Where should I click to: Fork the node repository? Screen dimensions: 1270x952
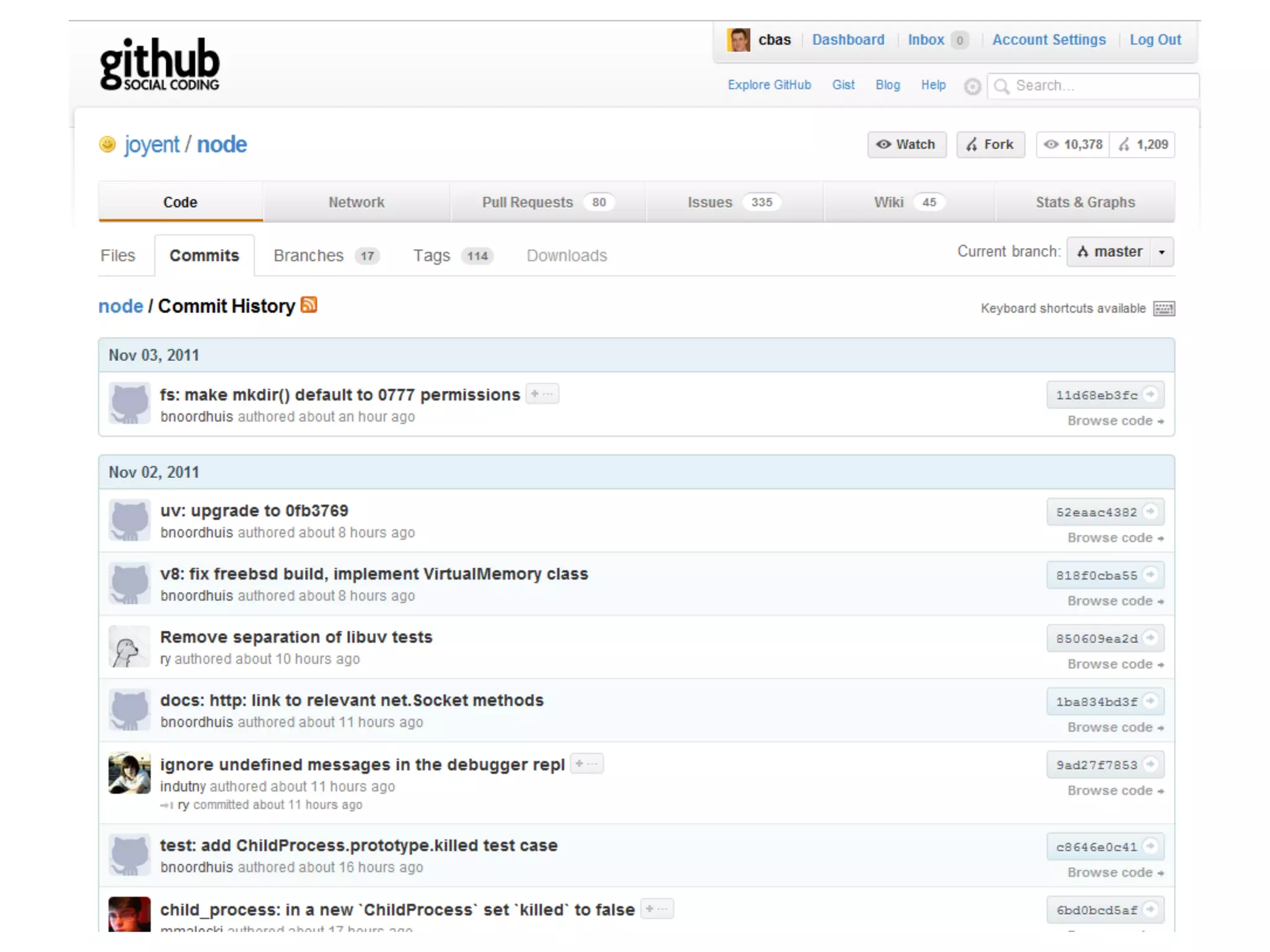[990, 144]
